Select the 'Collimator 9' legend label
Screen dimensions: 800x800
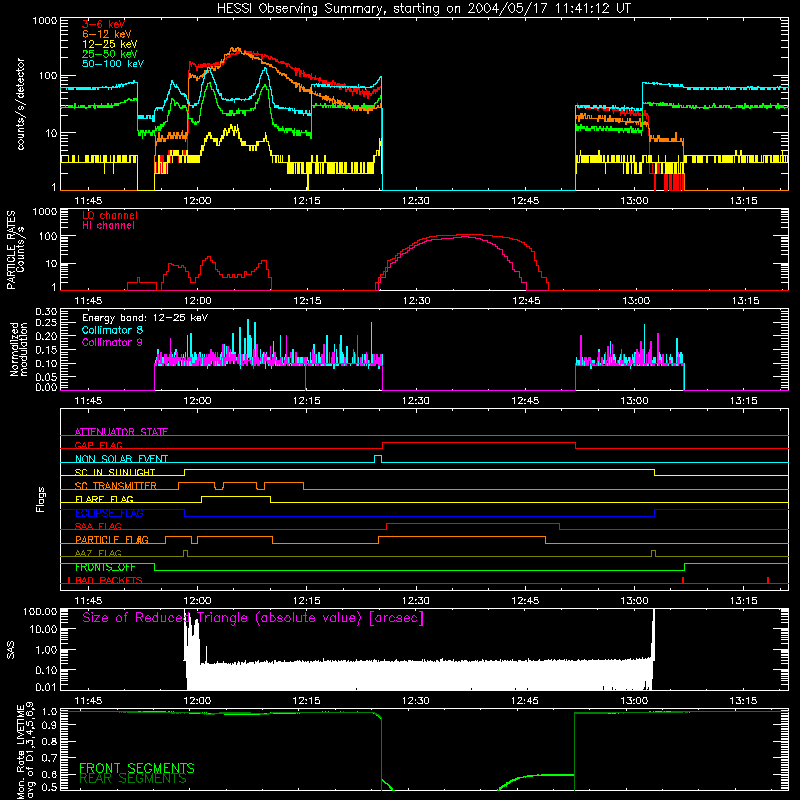112,342
